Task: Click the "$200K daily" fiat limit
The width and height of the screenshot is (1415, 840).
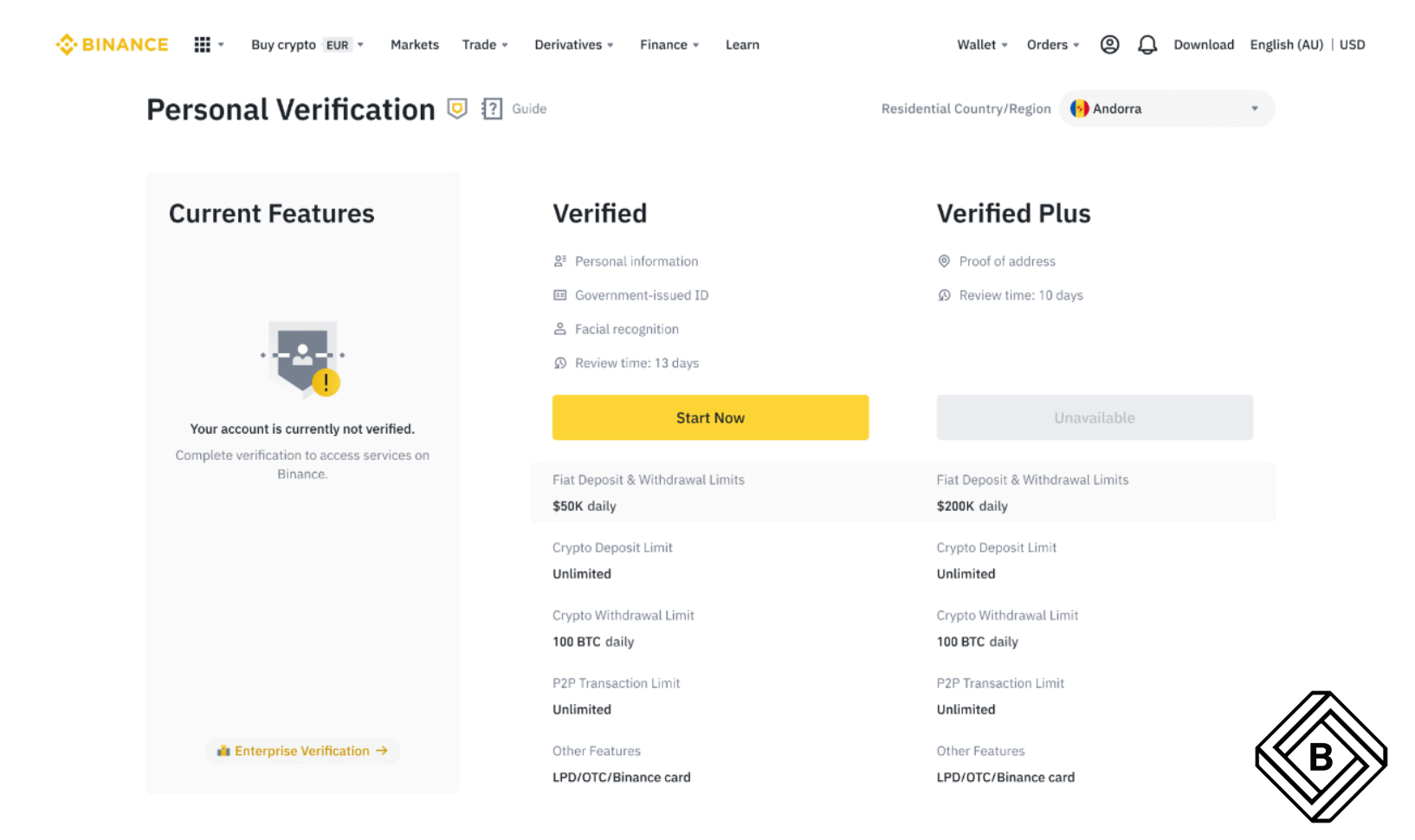Action: pos(972,506)
